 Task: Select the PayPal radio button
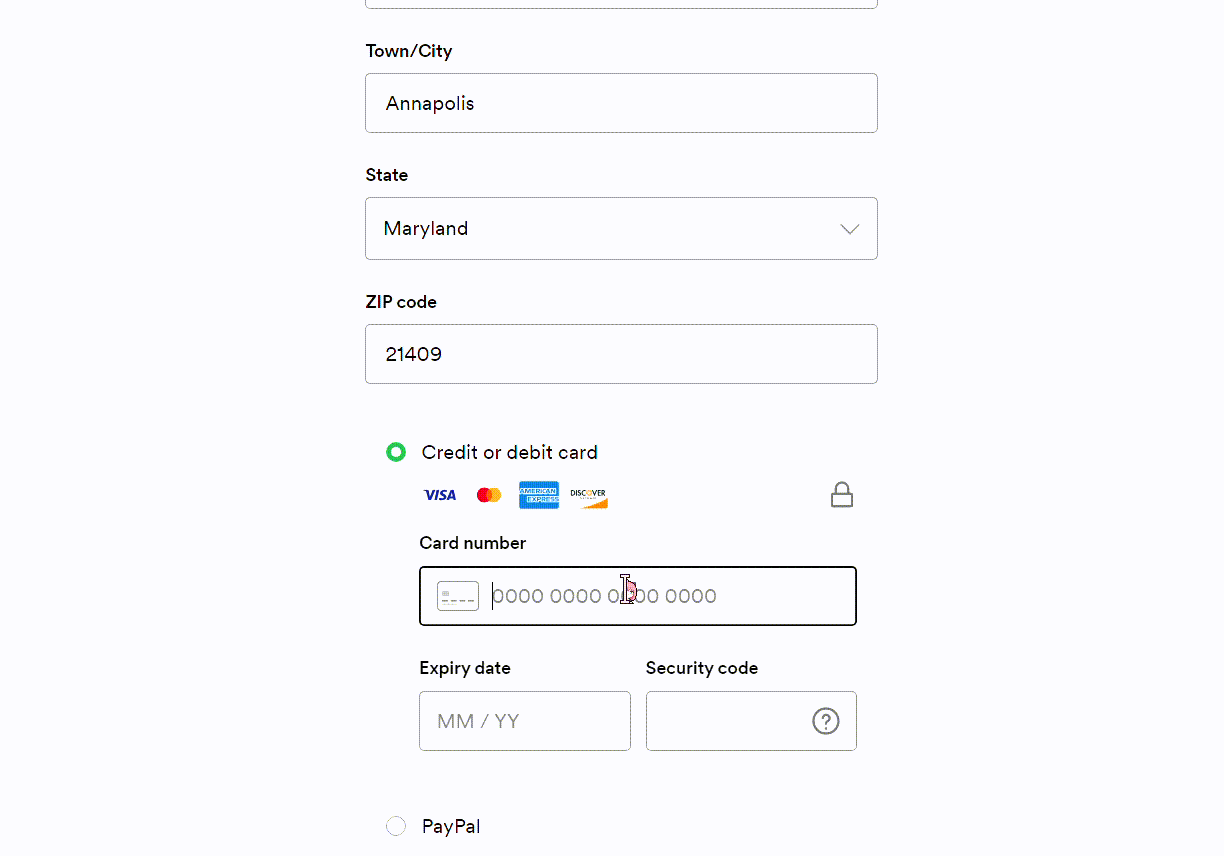(396, 826)
